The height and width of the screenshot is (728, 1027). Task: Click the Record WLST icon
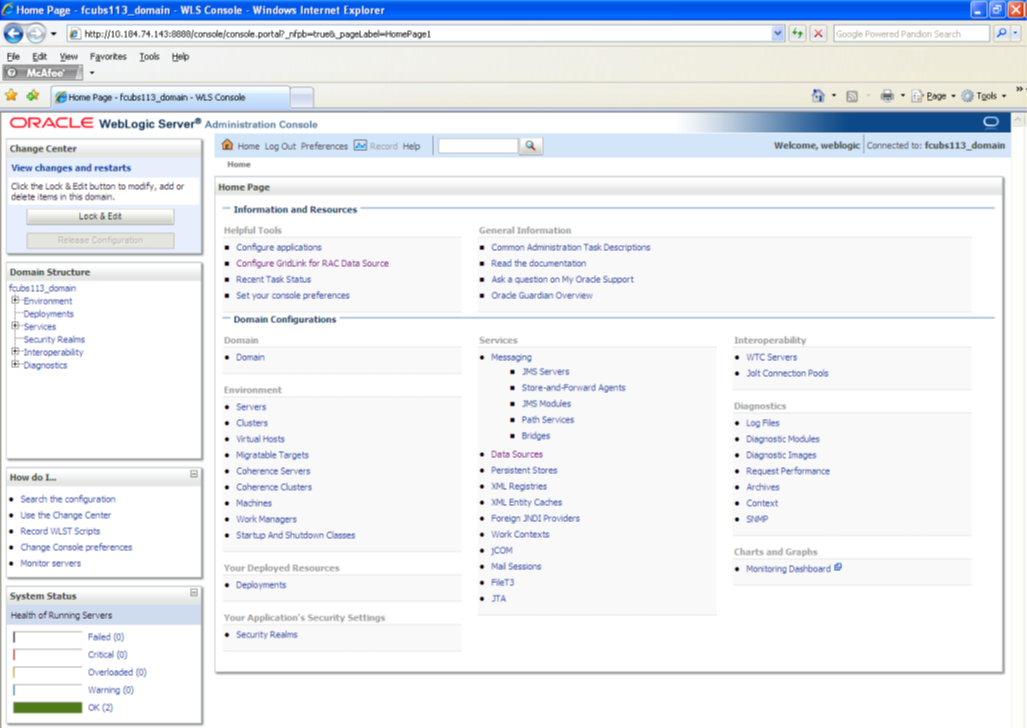click(x=360, y=145)
